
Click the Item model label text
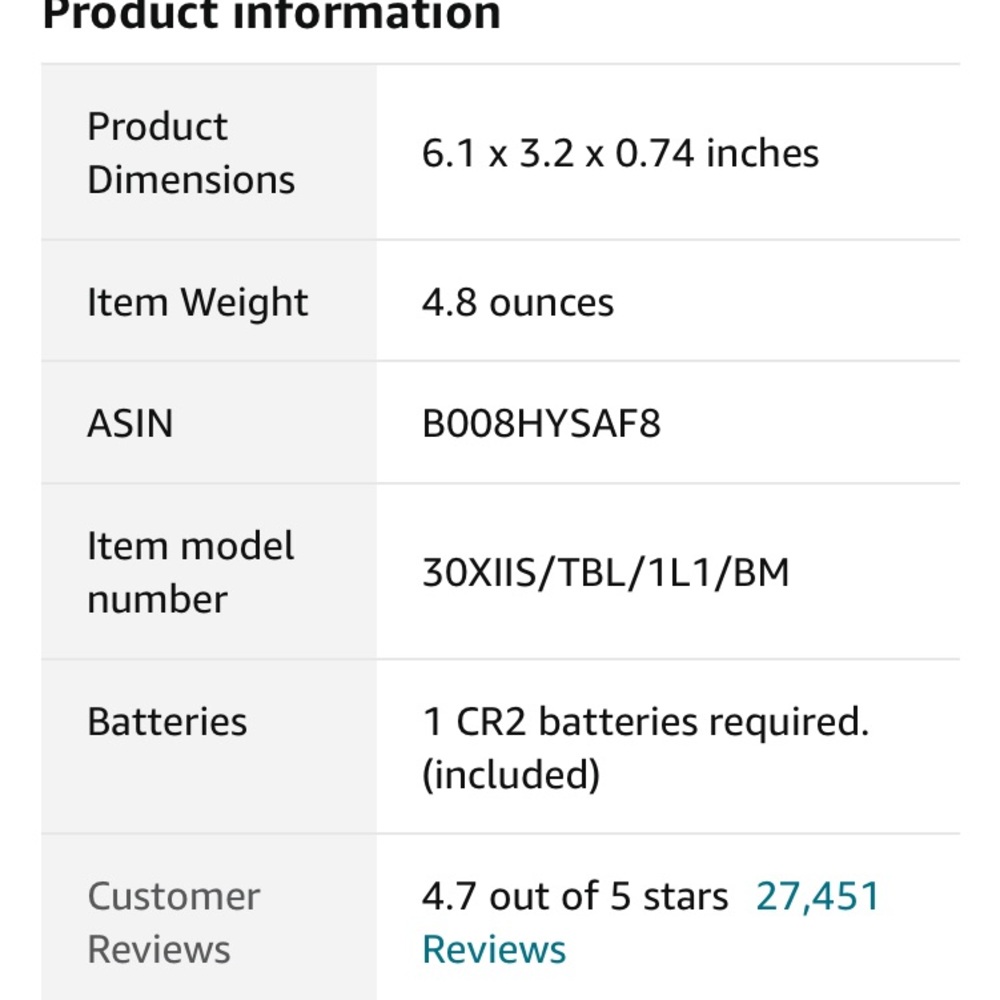[x=190, y=546]
